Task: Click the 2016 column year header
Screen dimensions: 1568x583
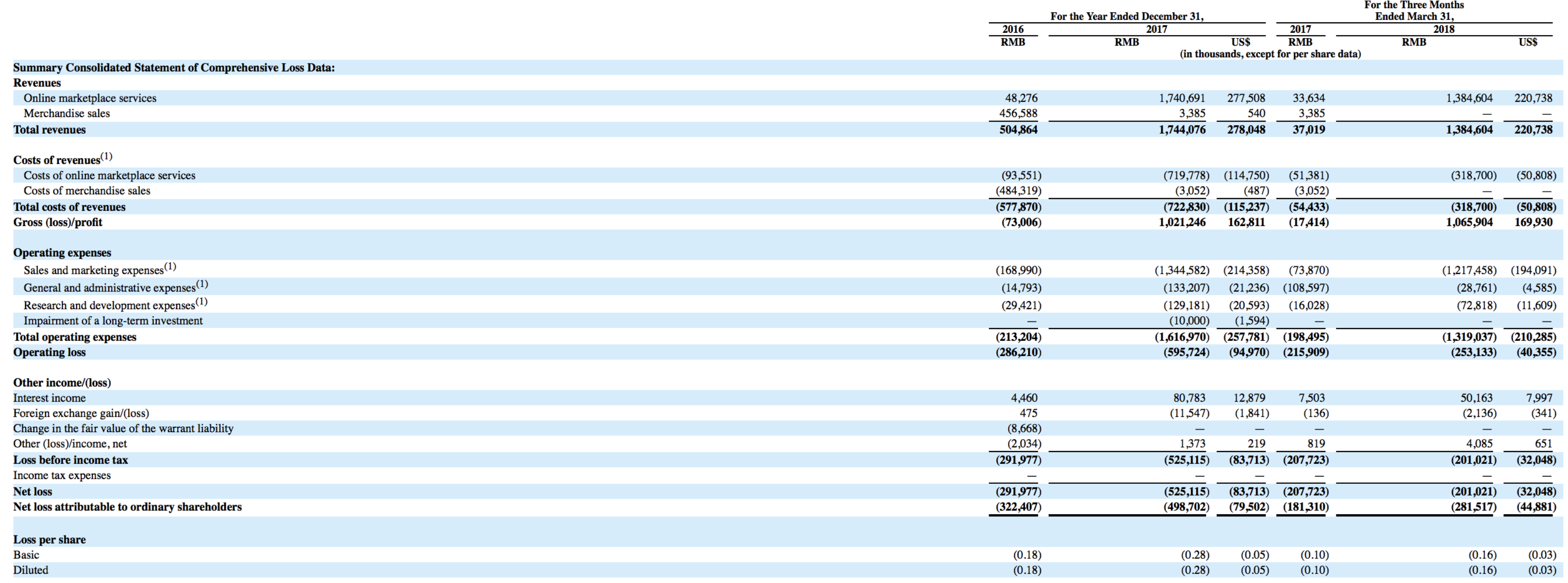Action: 1013,29
